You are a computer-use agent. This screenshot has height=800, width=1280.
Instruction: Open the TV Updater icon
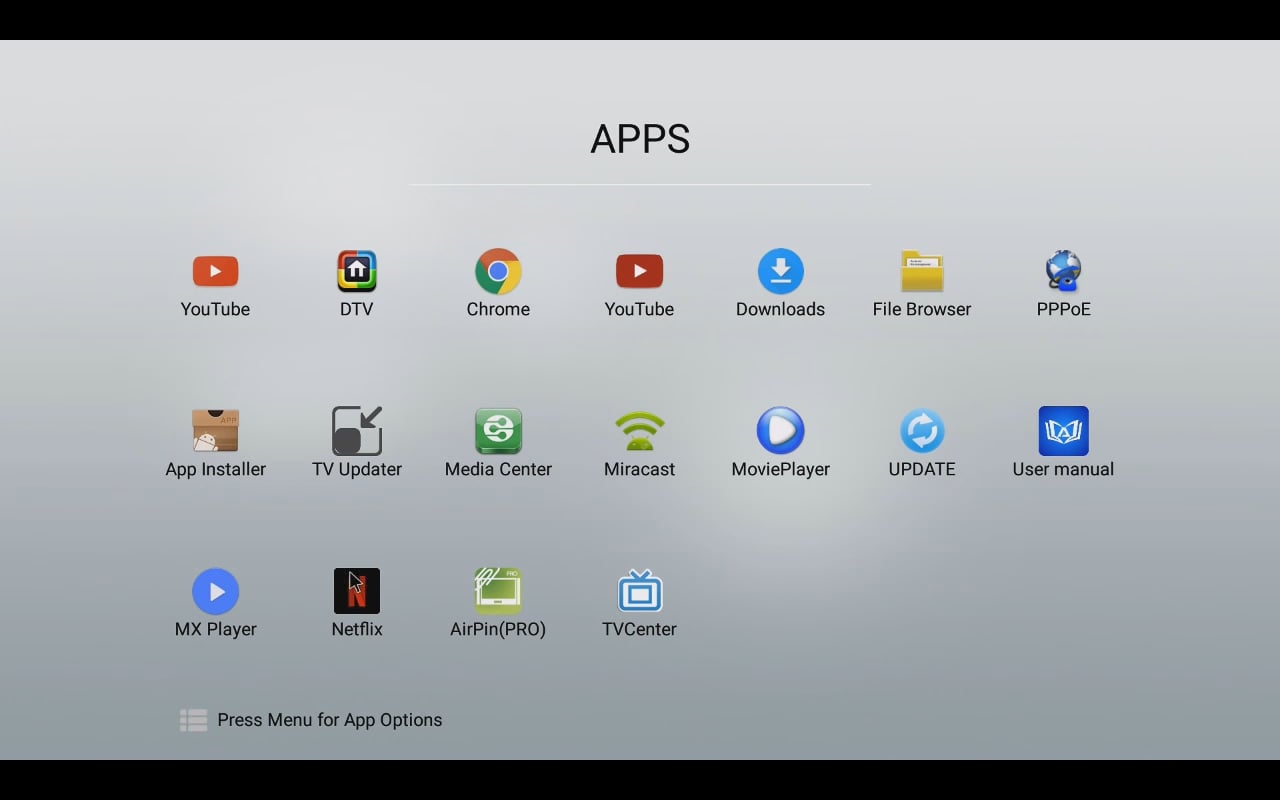pyautogui.click(x=357, y=431)
